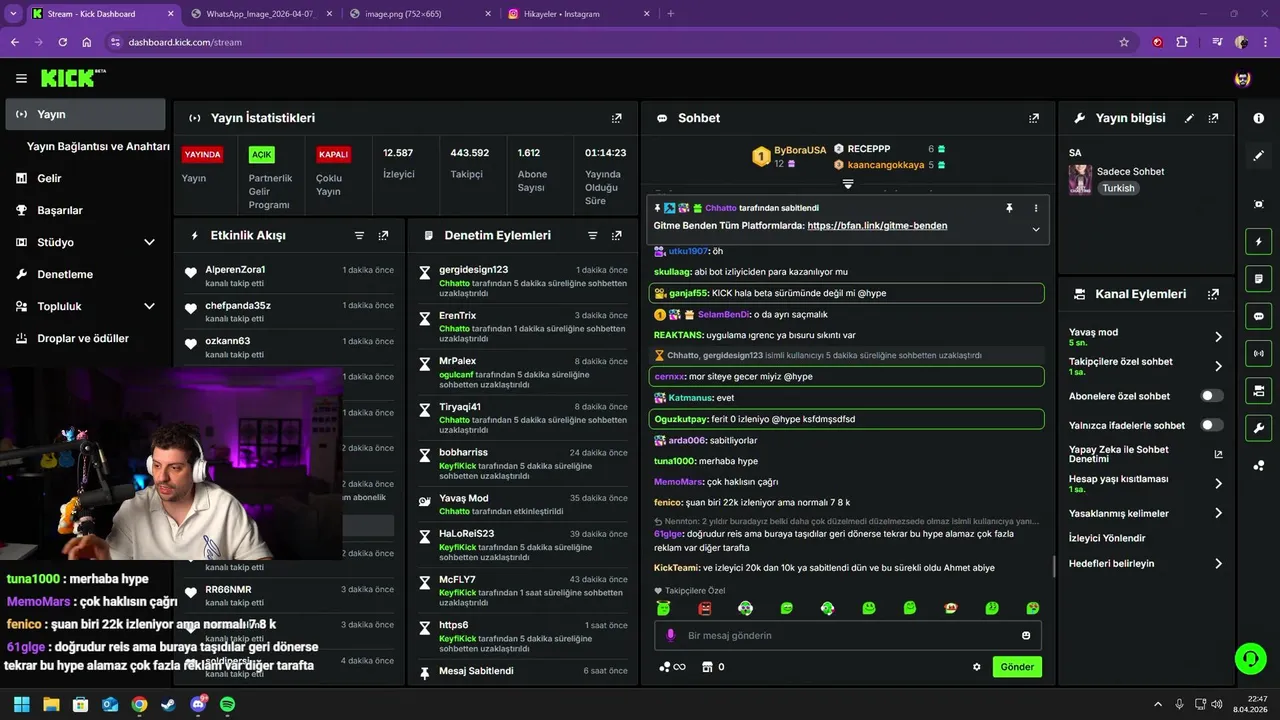Click the pencil icon in right rail
Screen dimensions: 1280x720
pos(1258,156)
